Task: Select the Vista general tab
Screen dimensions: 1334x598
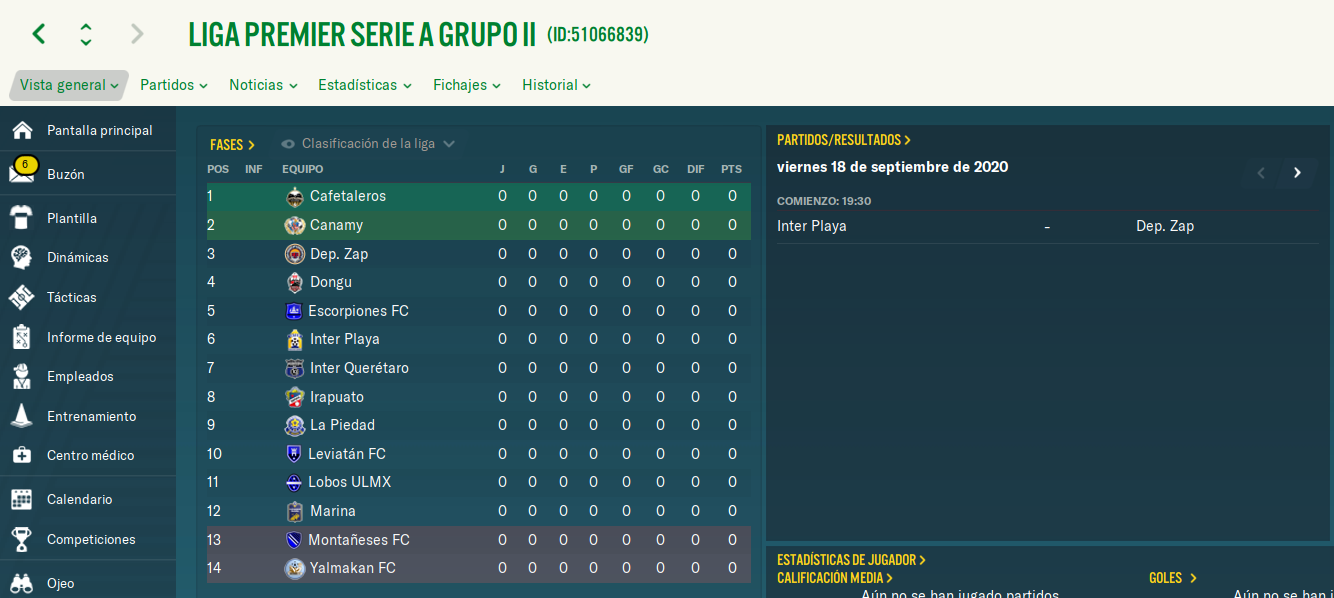Action: tap(69, 85)
